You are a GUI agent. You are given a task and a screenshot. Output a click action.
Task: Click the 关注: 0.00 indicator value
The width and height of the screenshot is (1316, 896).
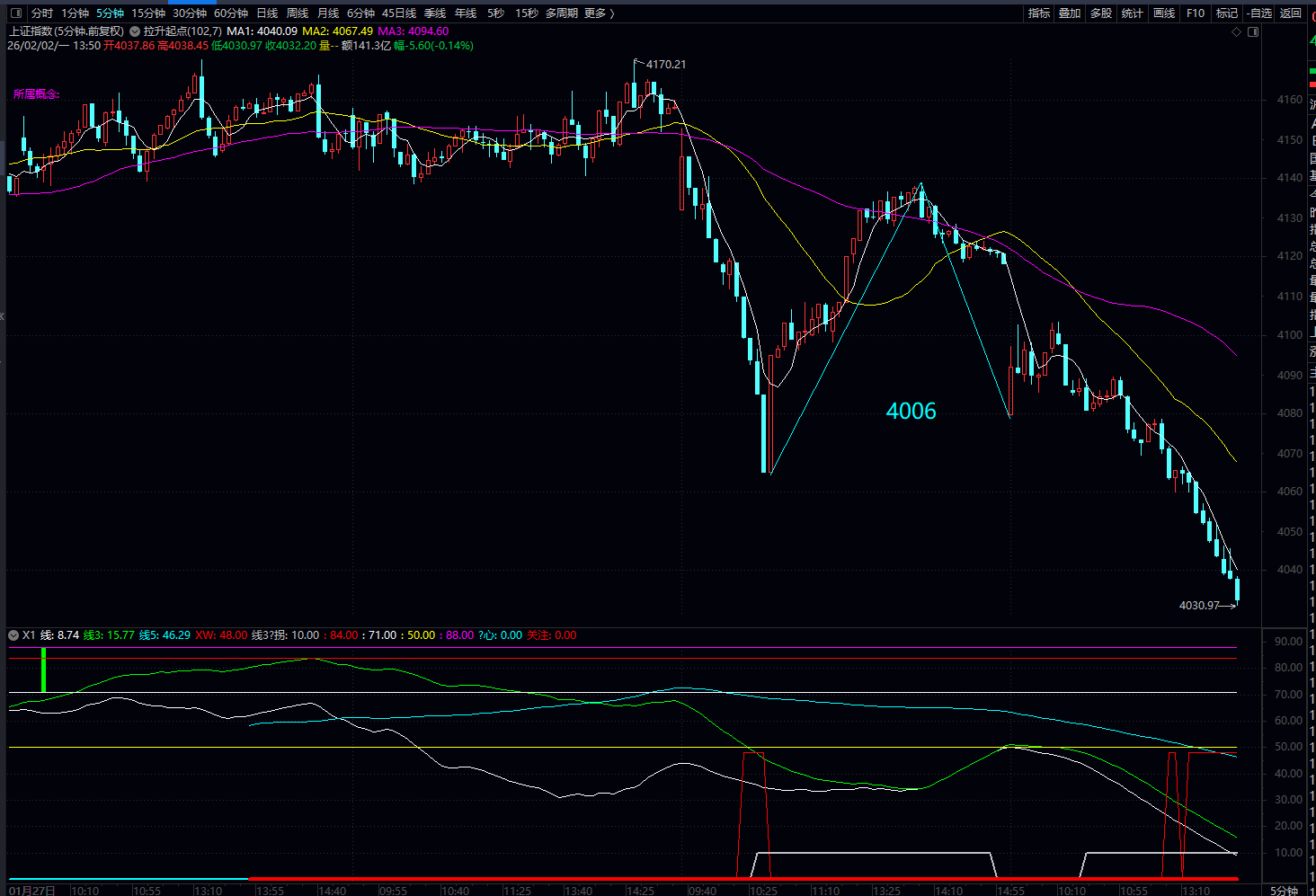click(x=552, y=635)
